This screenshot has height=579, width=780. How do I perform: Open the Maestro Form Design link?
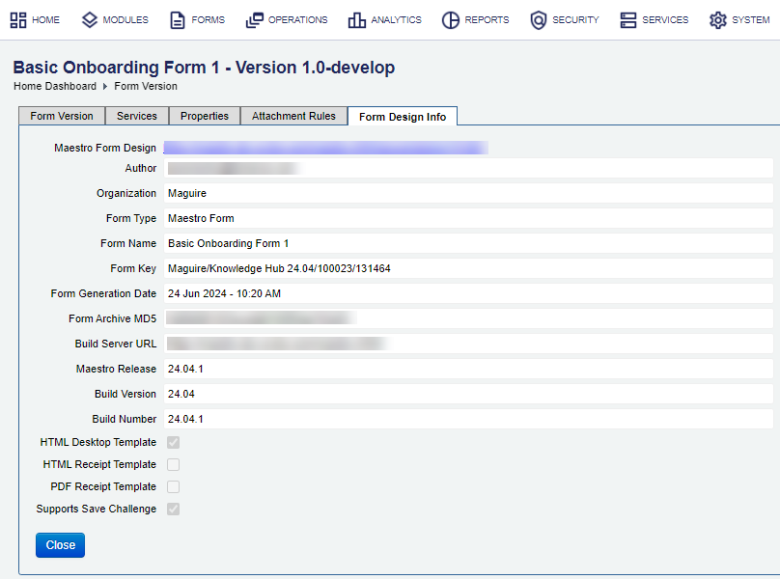coord(326,148)
